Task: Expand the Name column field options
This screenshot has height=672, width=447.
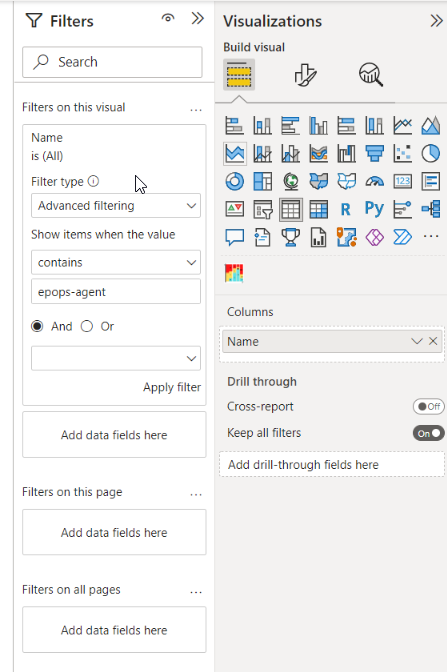Action: (x=417, y=341)
